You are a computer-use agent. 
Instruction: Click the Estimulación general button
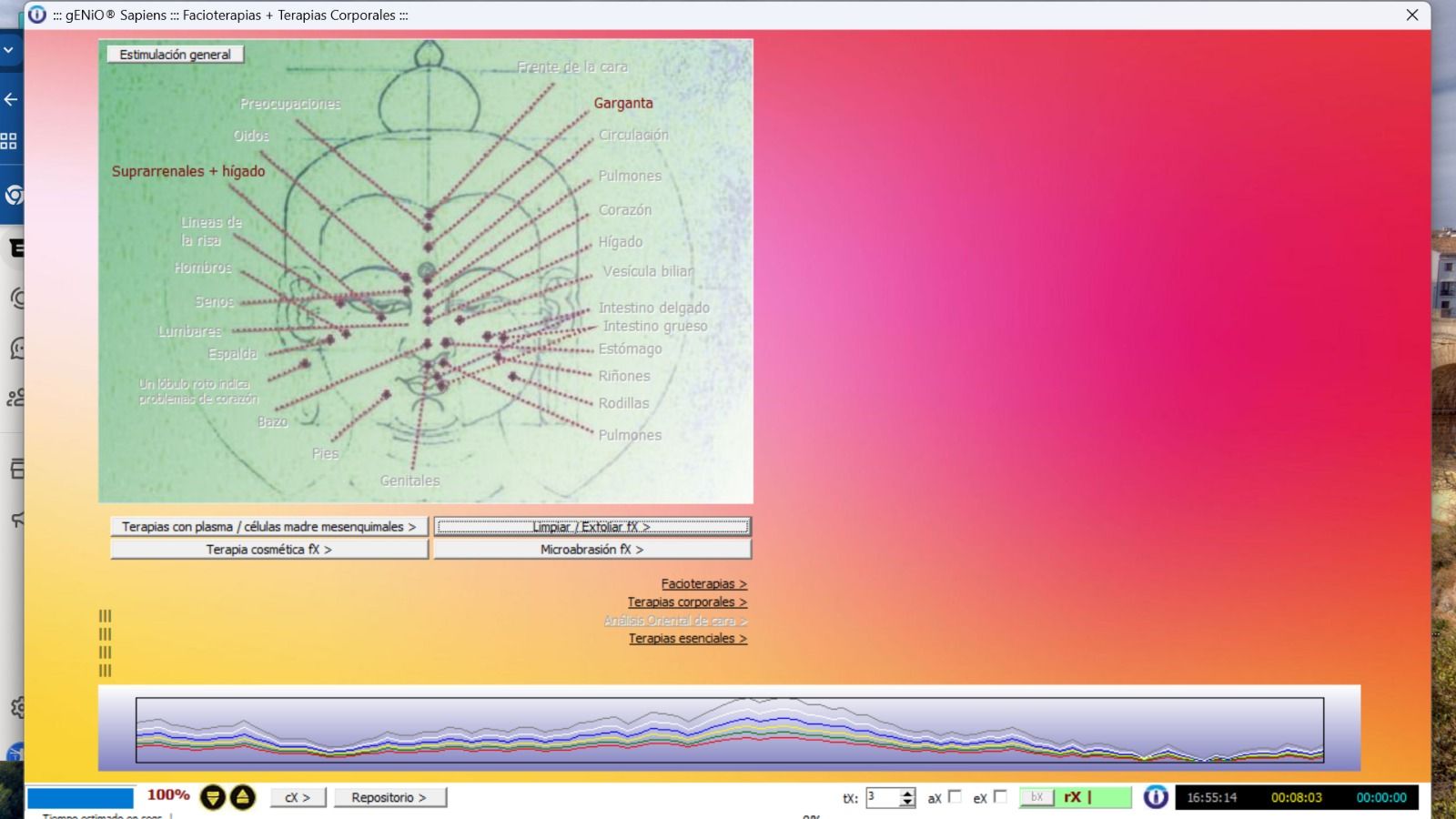tap(175, 55)
